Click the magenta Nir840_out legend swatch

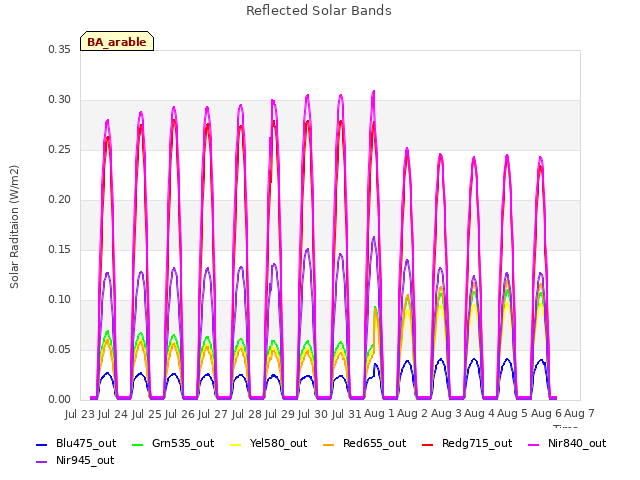click(533, 444)
